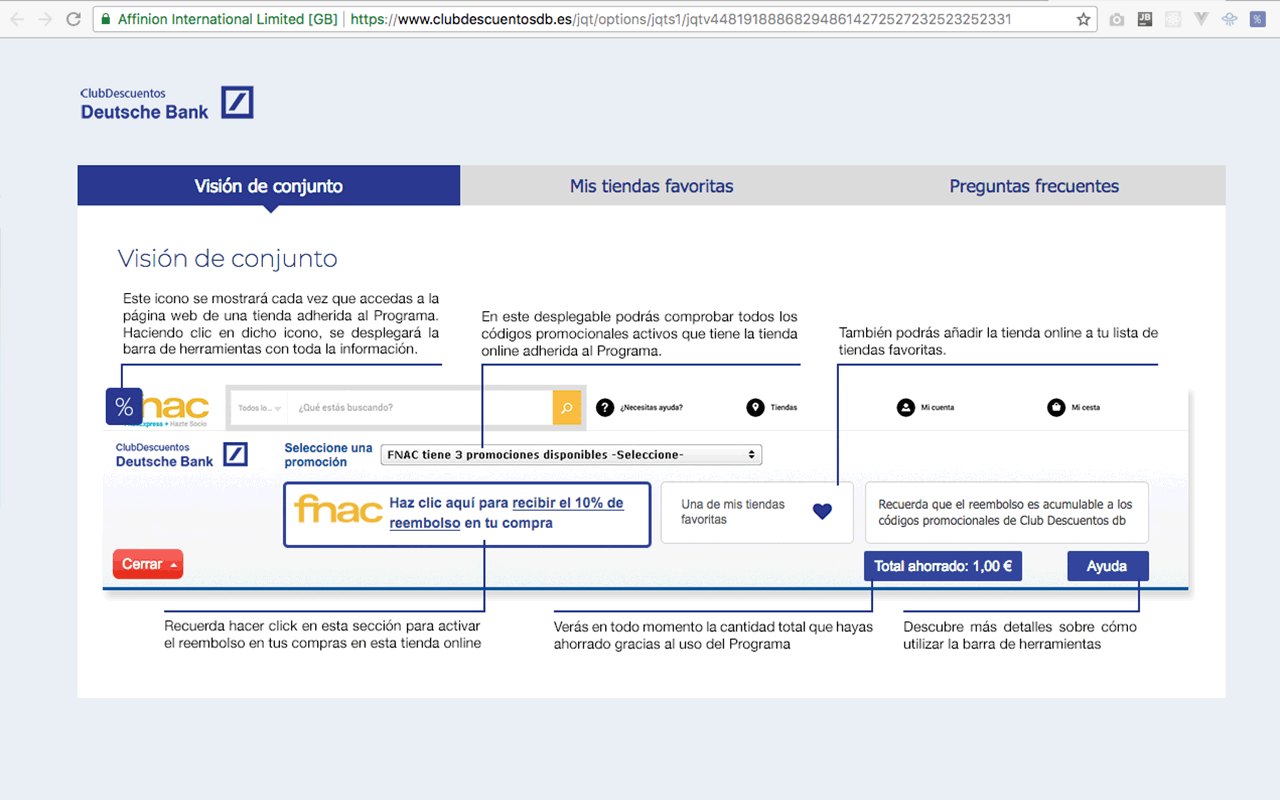Click the Mi cesta text link

coord(1086,407)
